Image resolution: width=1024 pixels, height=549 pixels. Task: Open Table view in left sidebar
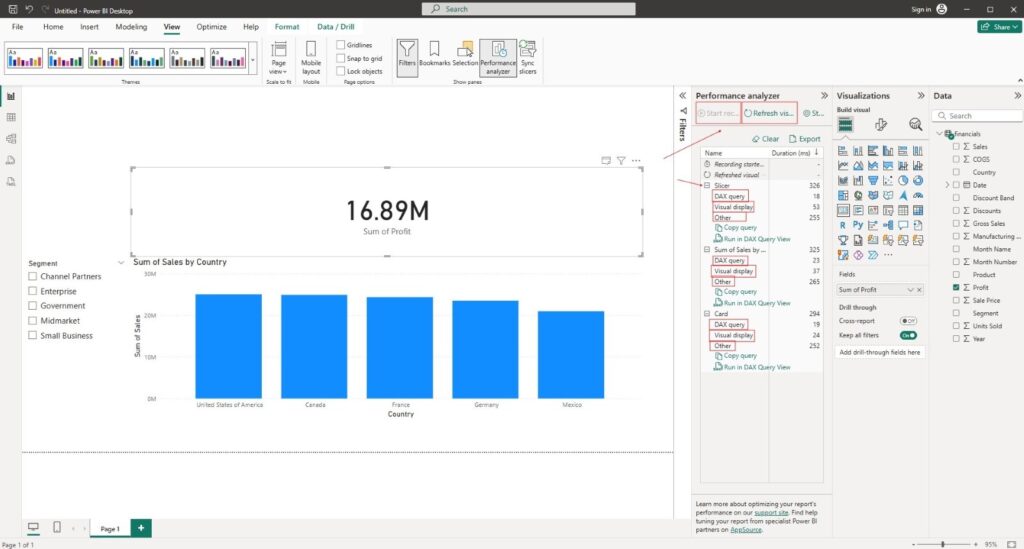point(11,117)
